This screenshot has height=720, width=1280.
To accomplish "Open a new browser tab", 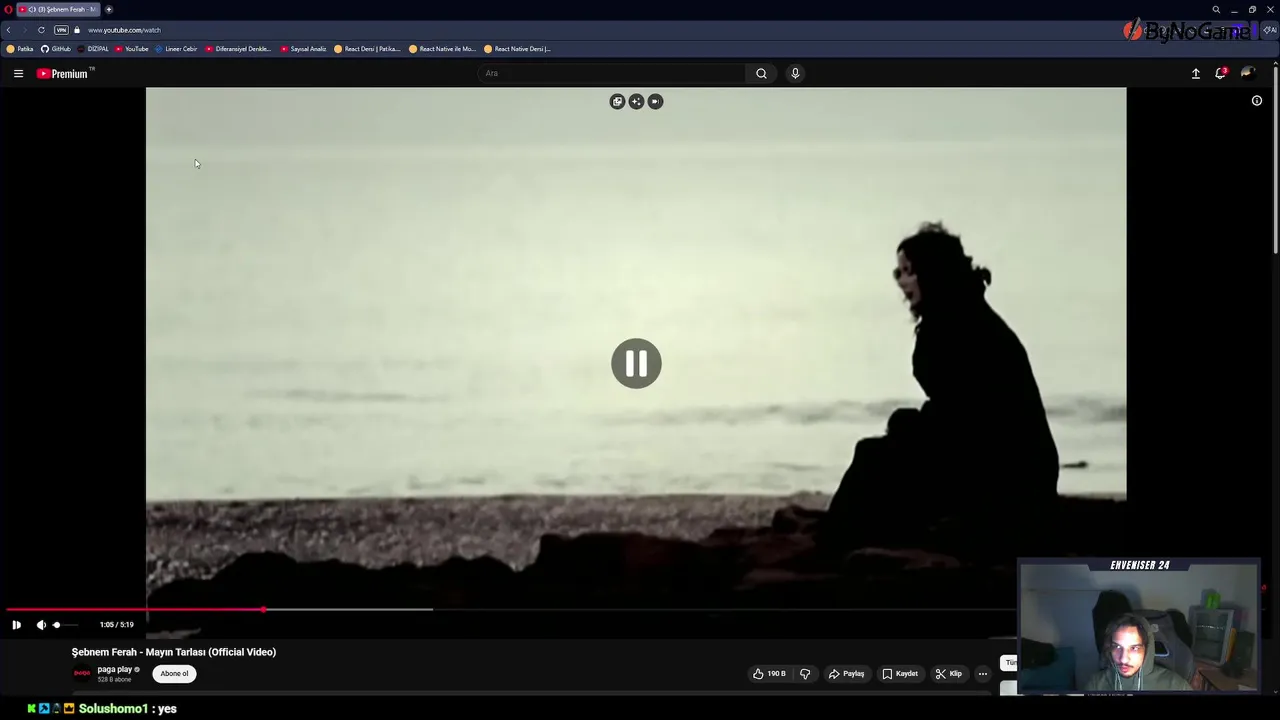I will (109, 9).
